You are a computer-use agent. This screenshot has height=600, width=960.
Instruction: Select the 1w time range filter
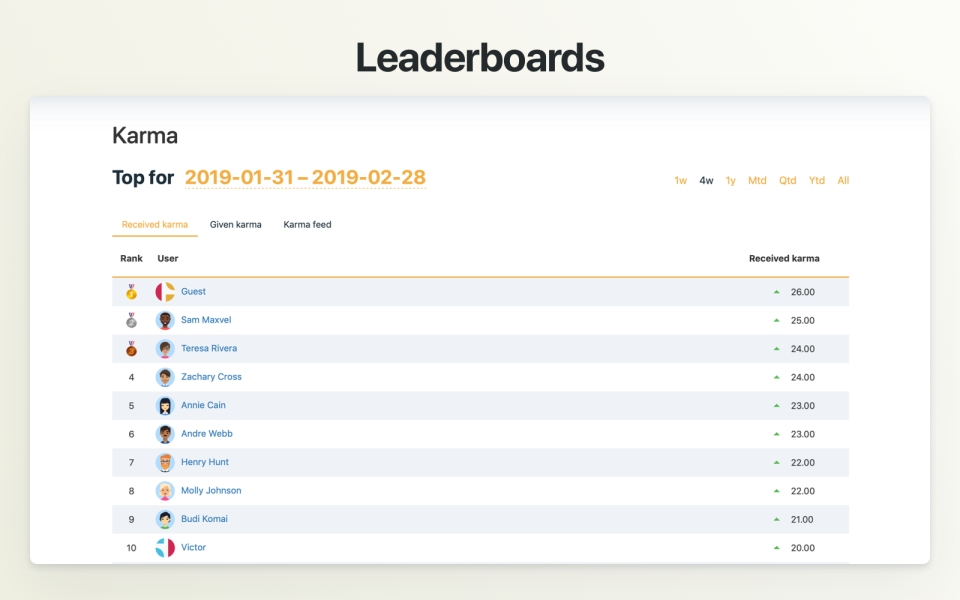680,181
